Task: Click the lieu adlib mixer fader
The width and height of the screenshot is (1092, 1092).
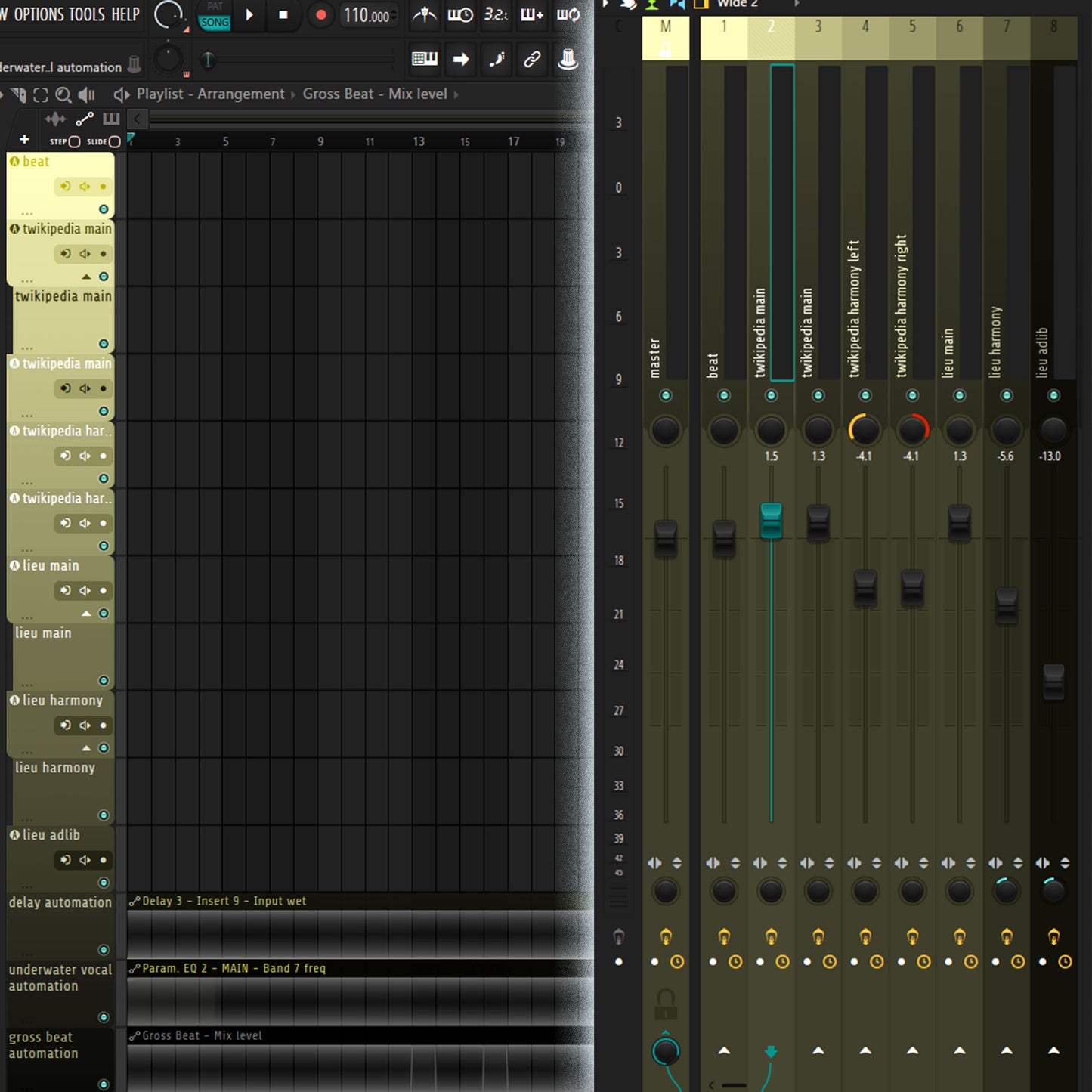Action: pyautogui.click(x=1053, y=682)
